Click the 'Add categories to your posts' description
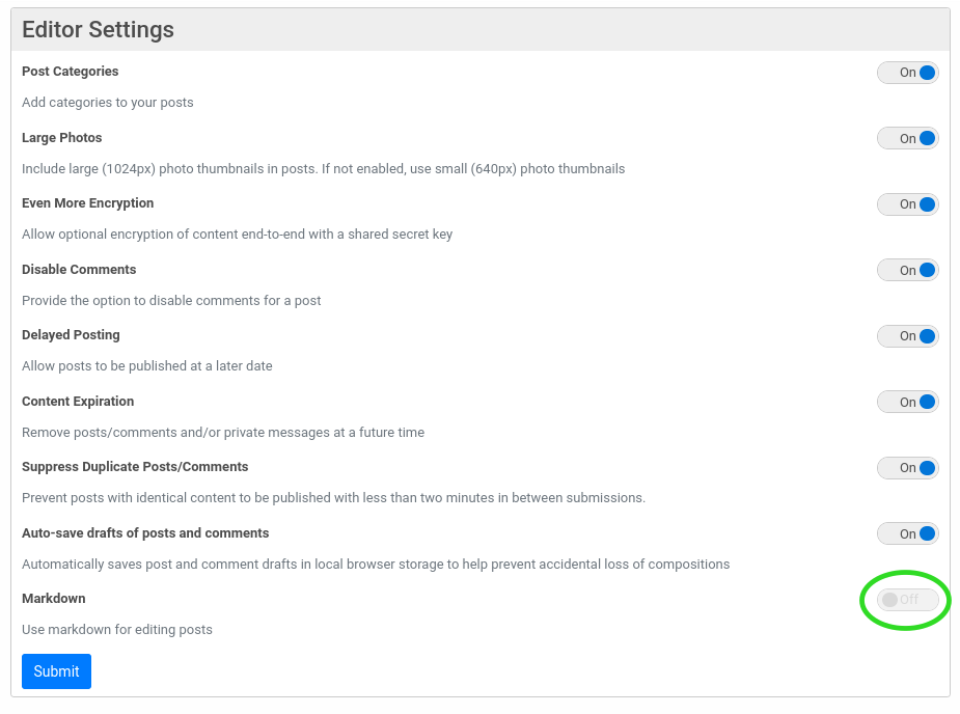The height and width of the screenshot is (714, 960). (108, 102)
